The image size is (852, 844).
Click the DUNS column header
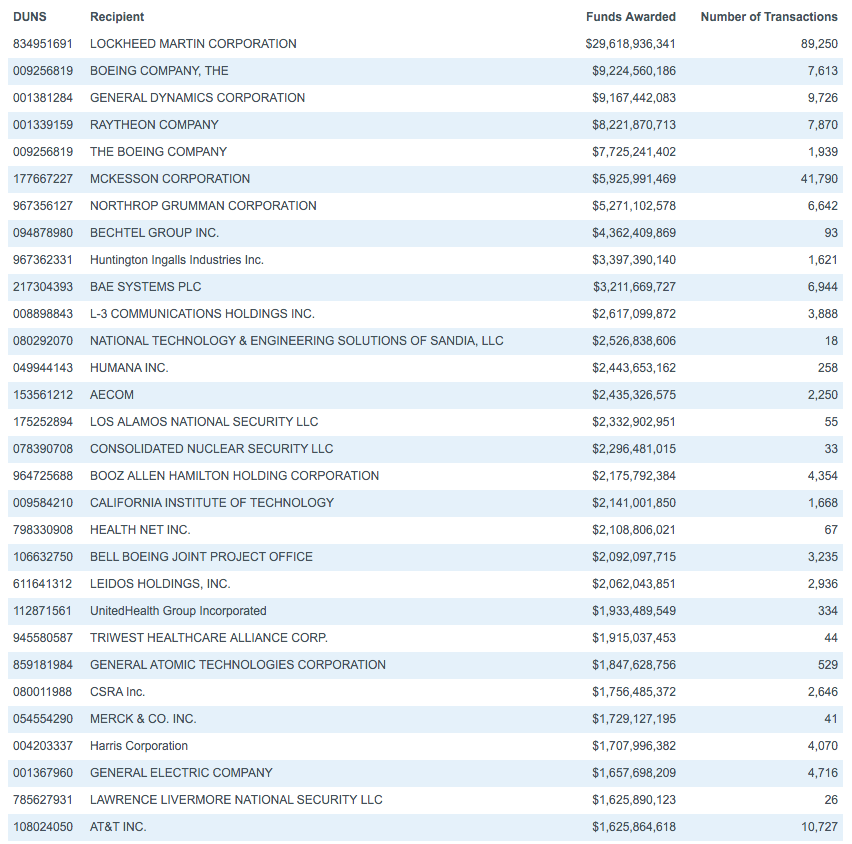click(29, 17)
